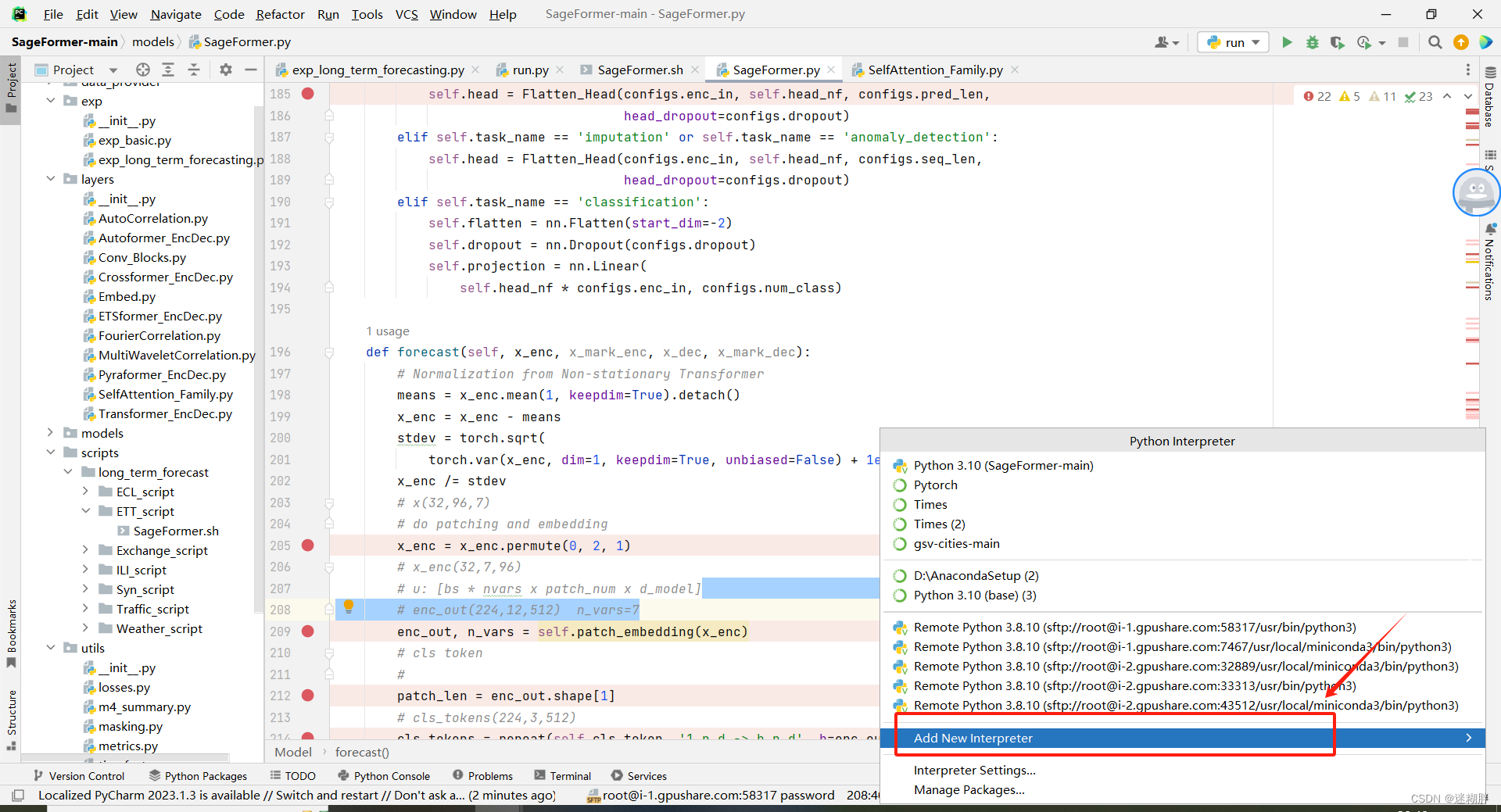Open the Bookmarks side panel
Image resolution: width=1501 pixels, height=812 pixels.
click(11, 633)
